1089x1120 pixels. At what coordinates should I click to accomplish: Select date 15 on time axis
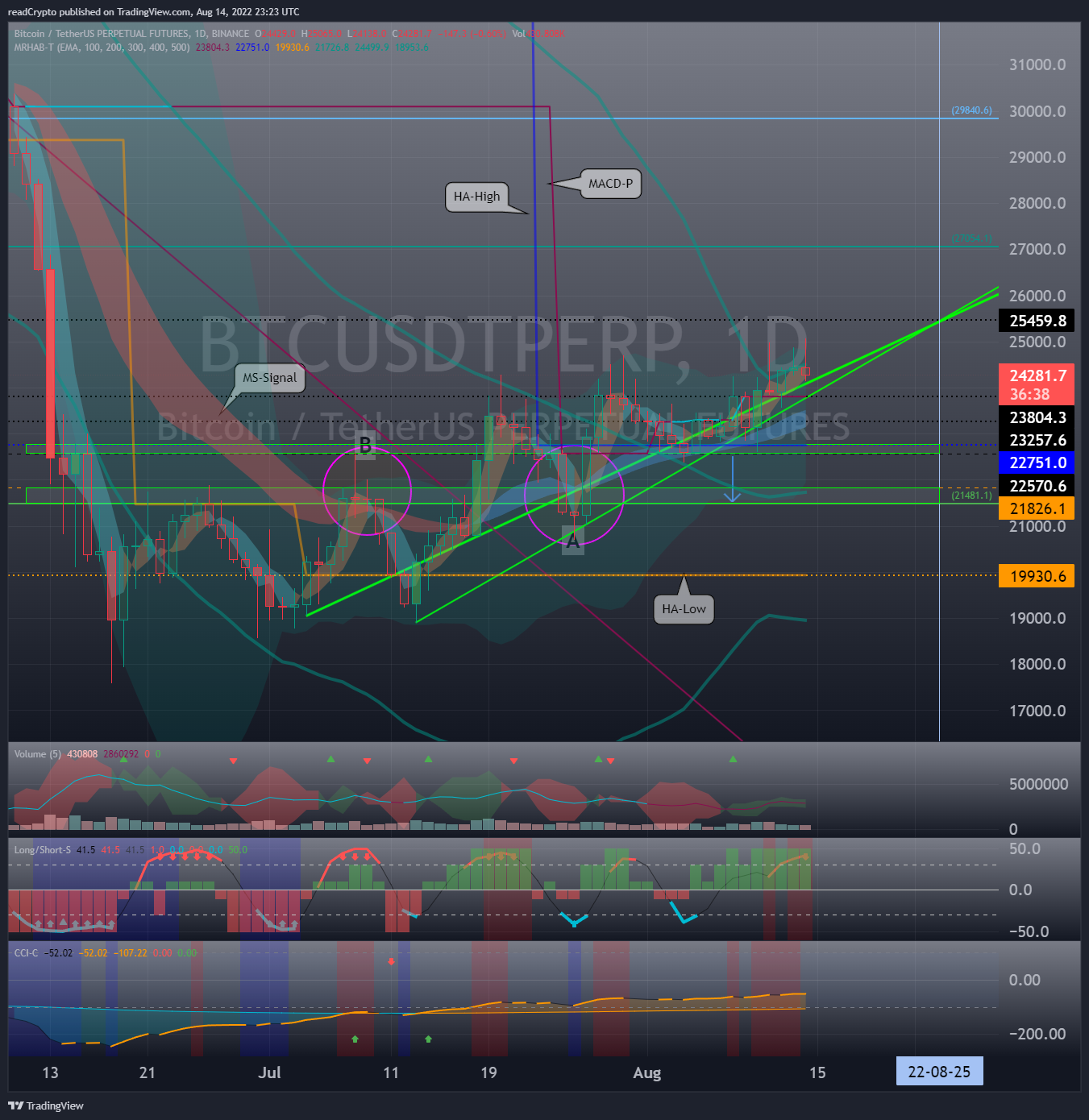point(817,1072)
